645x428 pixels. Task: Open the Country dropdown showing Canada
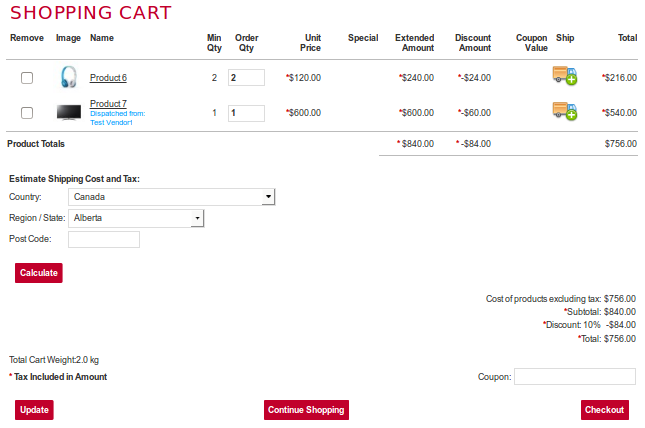click(x=172, y=197)
